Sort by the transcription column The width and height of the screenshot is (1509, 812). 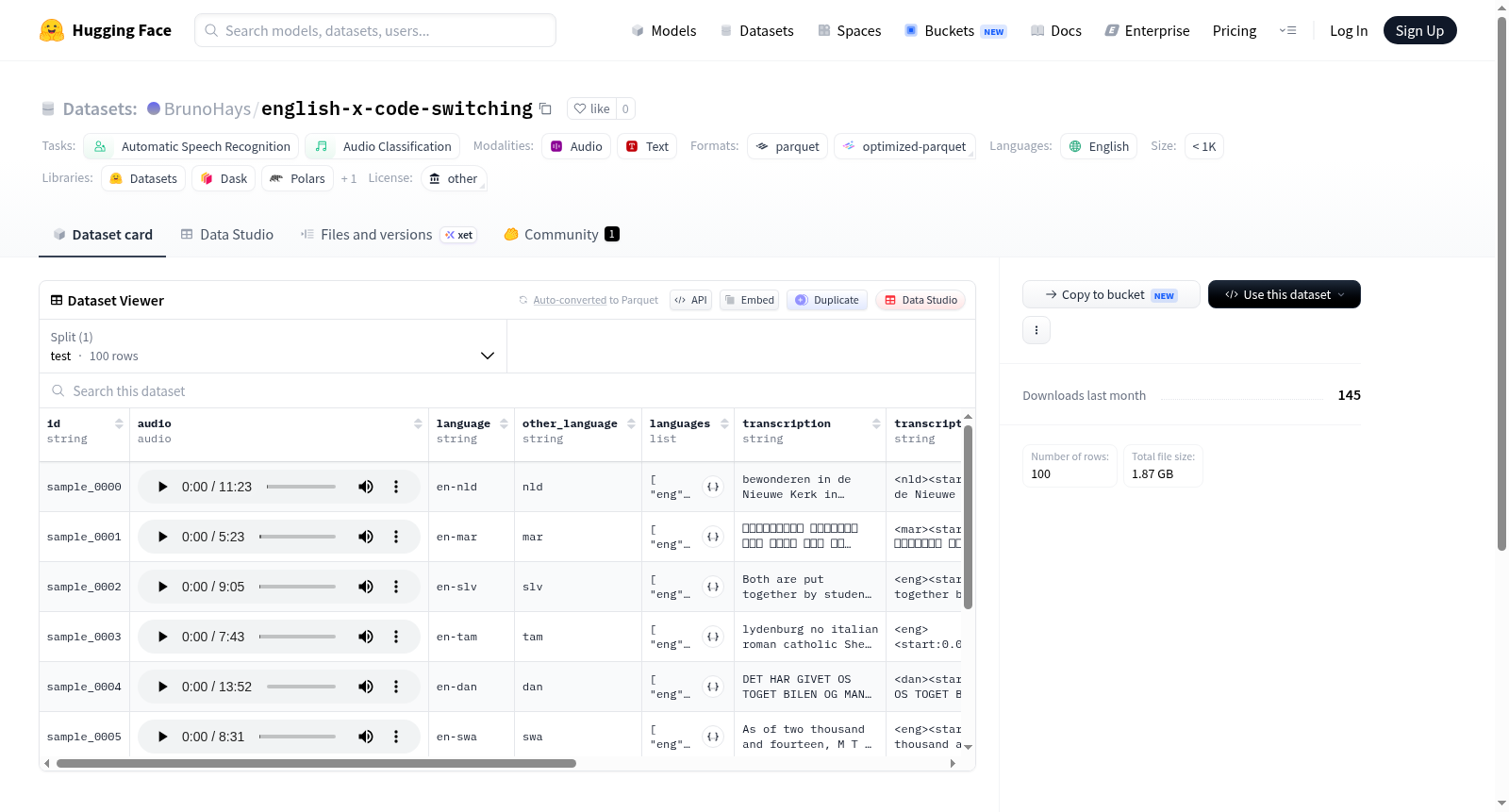tap(876, 423)
